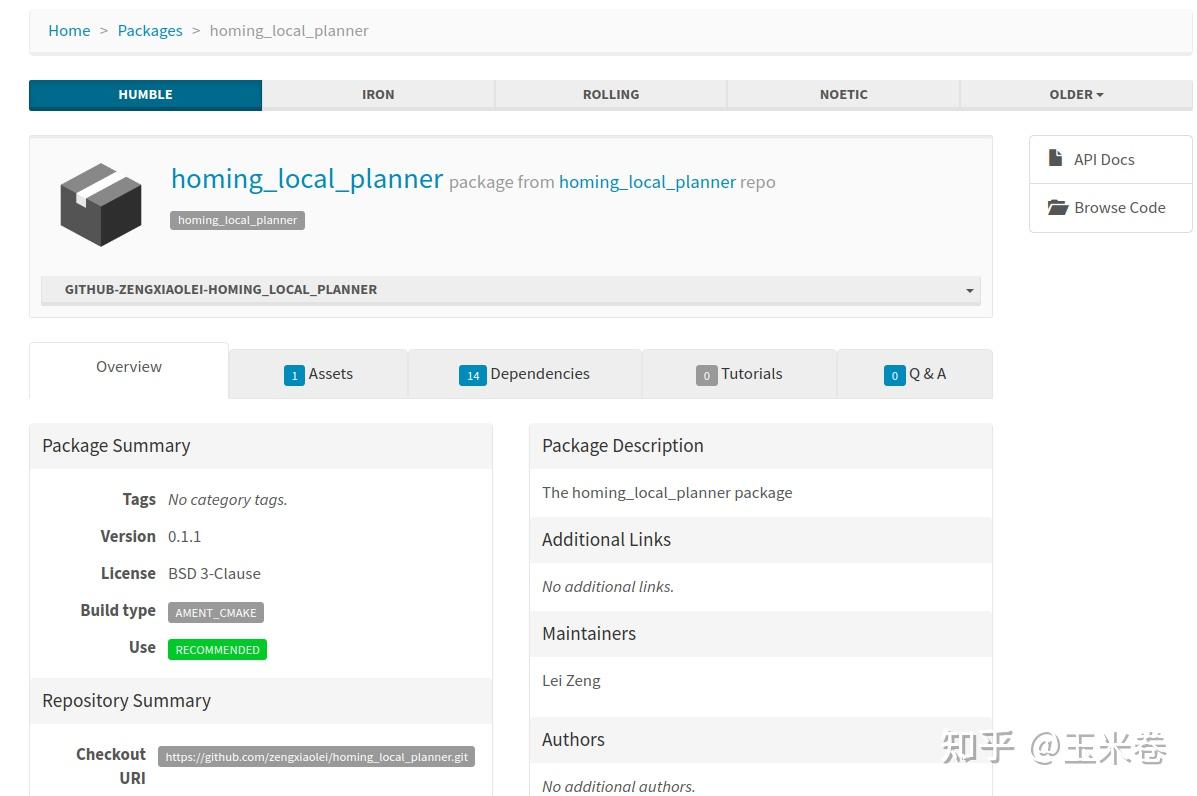Navigate to Packages via breadcrumb

(x=149, y=30)
